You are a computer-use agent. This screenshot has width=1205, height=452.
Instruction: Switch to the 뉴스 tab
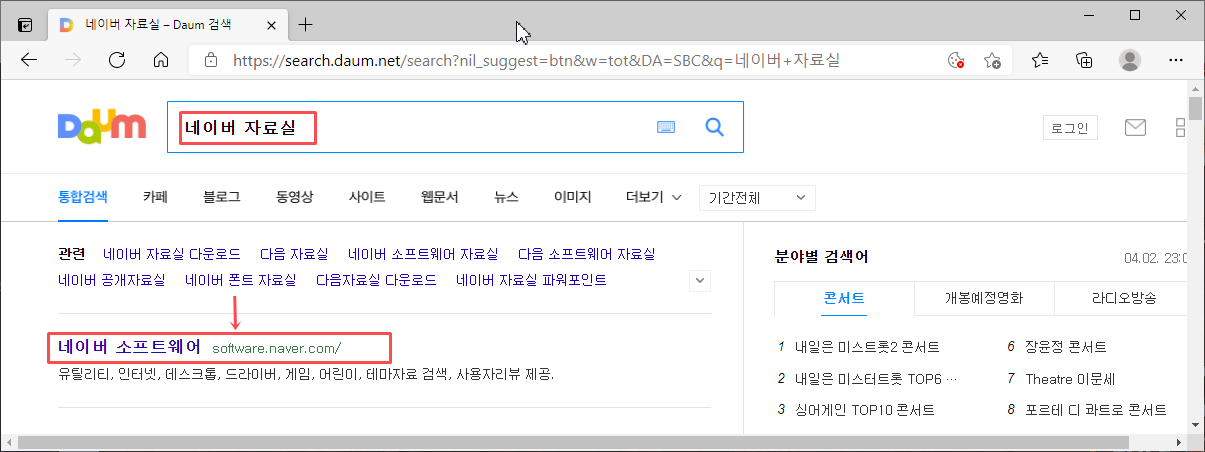506,197
